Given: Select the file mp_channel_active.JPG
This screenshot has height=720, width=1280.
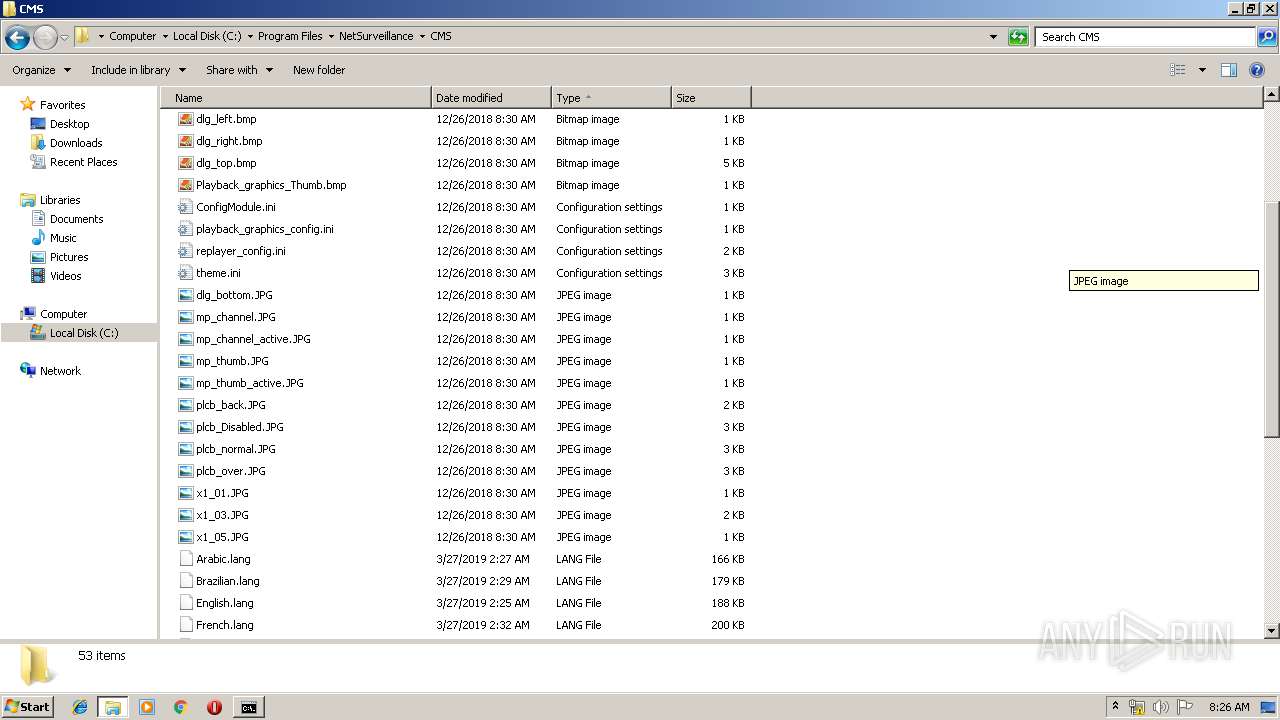Looking at the screenshot, I should pos(253,339).
